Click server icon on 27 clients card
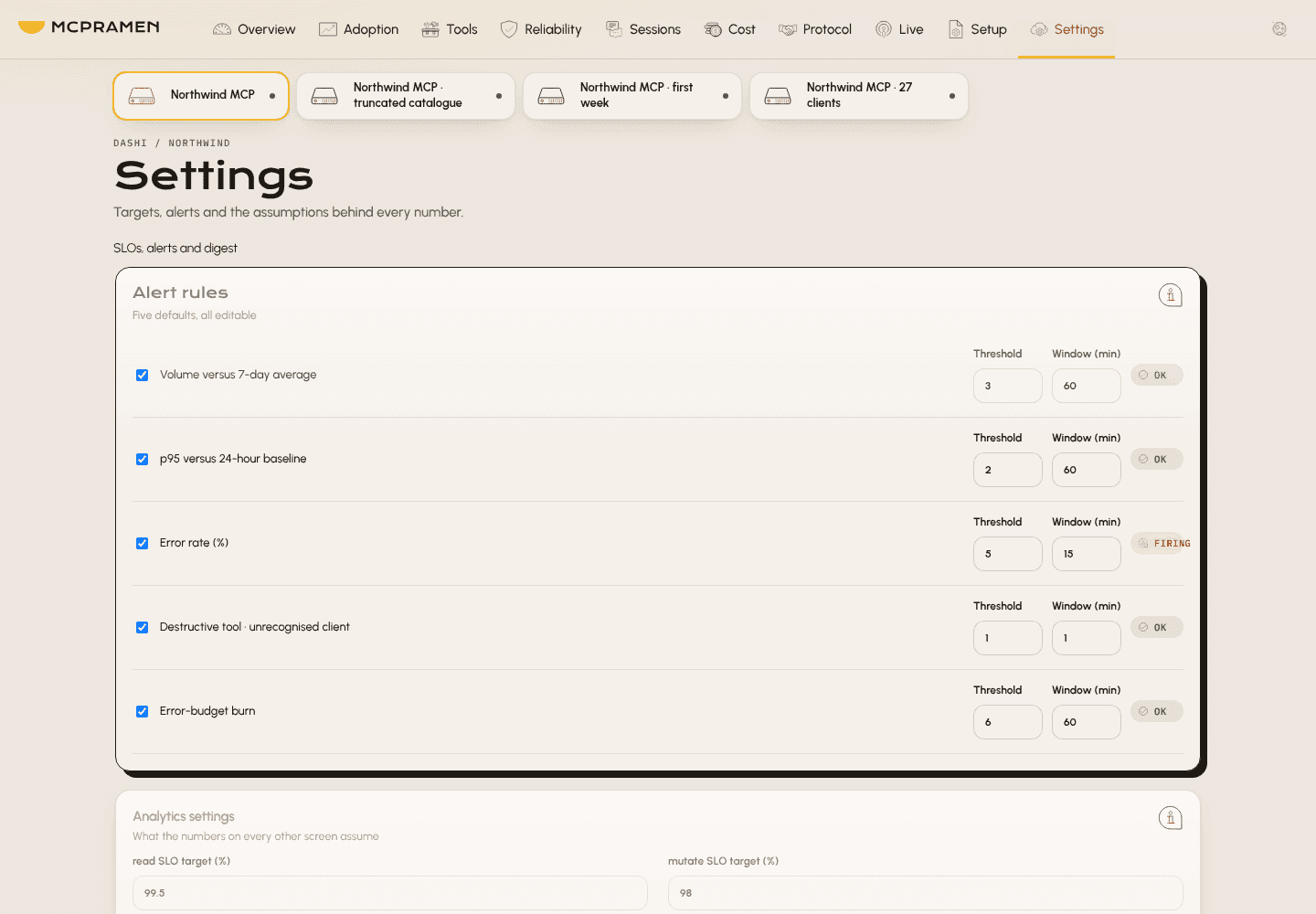 tap(778, 96)
